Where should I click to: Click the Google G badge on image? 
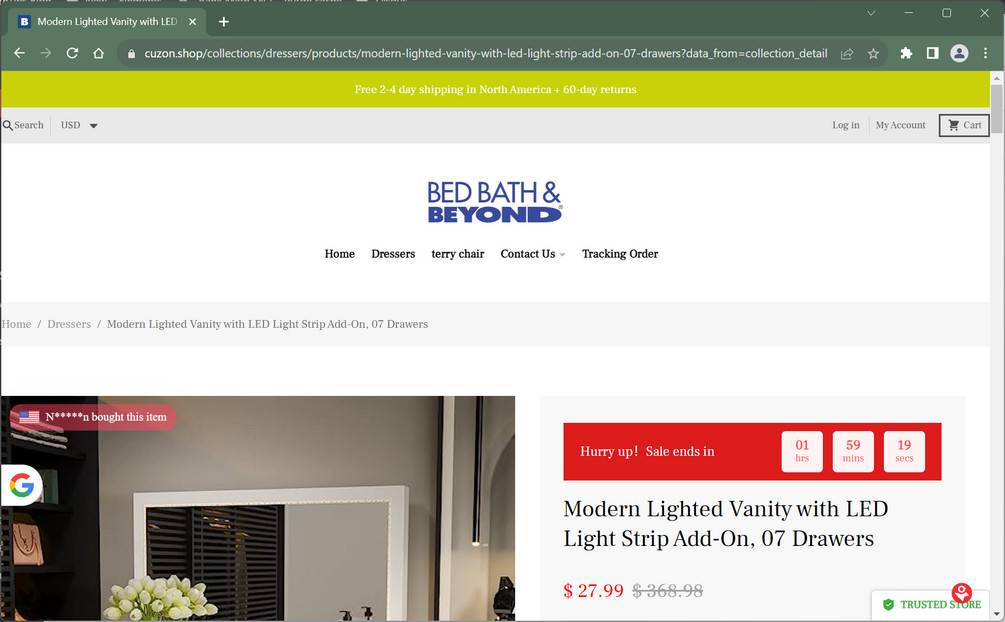(21, 485)
